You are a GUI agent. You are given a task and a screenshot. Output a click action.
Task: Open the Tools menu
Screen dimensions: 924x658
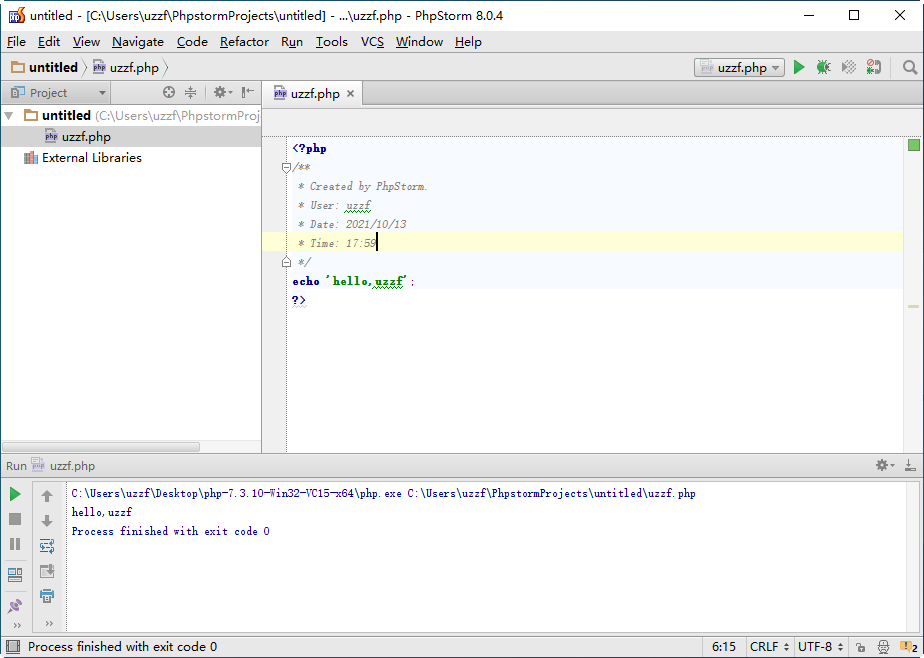click(x=332, y=42)
